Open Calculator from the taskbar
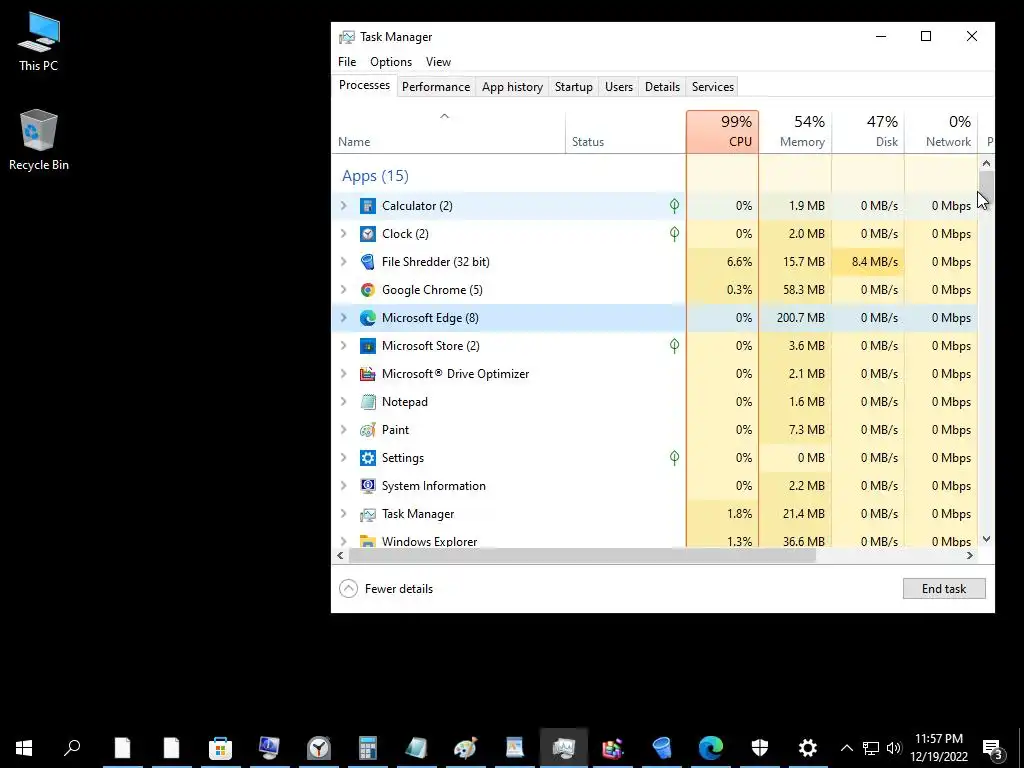The height and width of the screenshot is (768, 1024). pyautogui.click(x=368, y=748)
